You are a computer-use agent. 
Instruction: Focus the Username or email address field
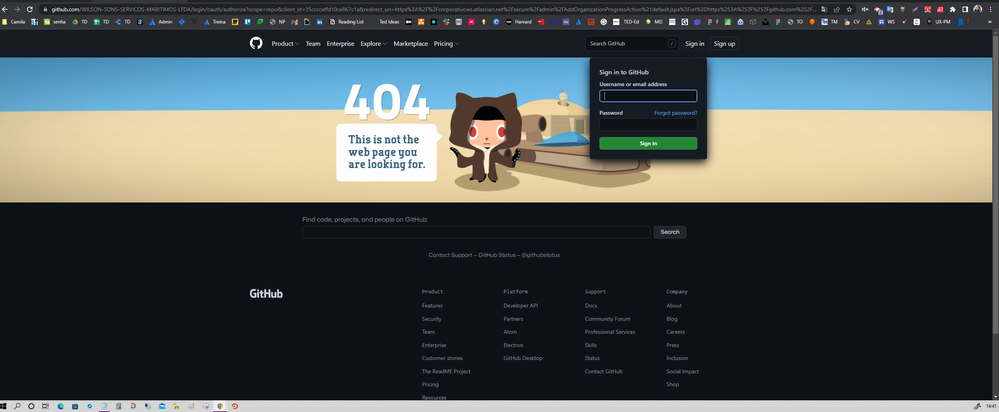tap(648, 96)
